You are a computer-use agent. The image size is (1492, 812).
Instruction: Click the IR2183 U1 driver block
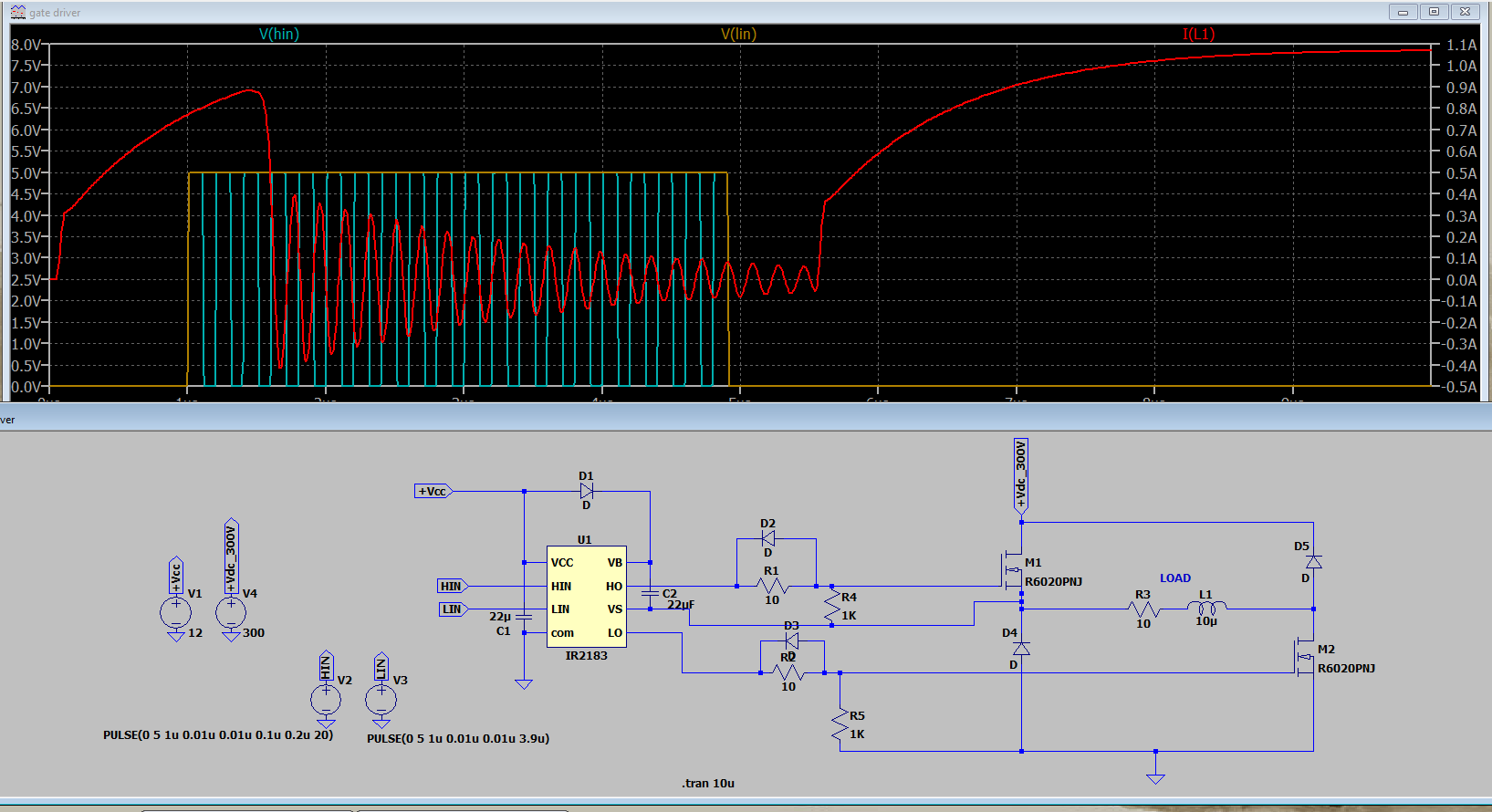(586, 597)
